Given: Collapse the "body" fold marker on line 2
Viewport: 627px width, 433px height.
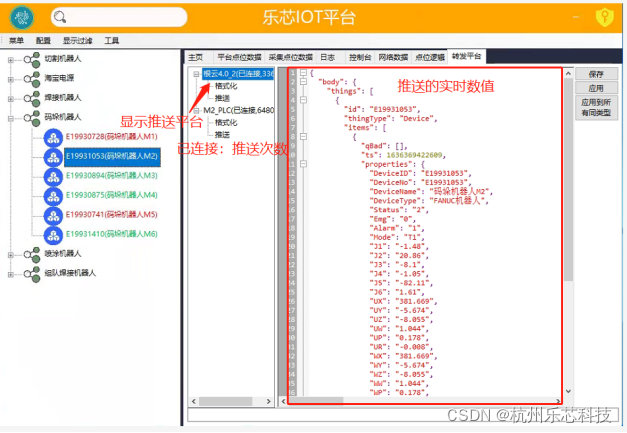Looking at the screenshot, I should (x=304, y=82).
